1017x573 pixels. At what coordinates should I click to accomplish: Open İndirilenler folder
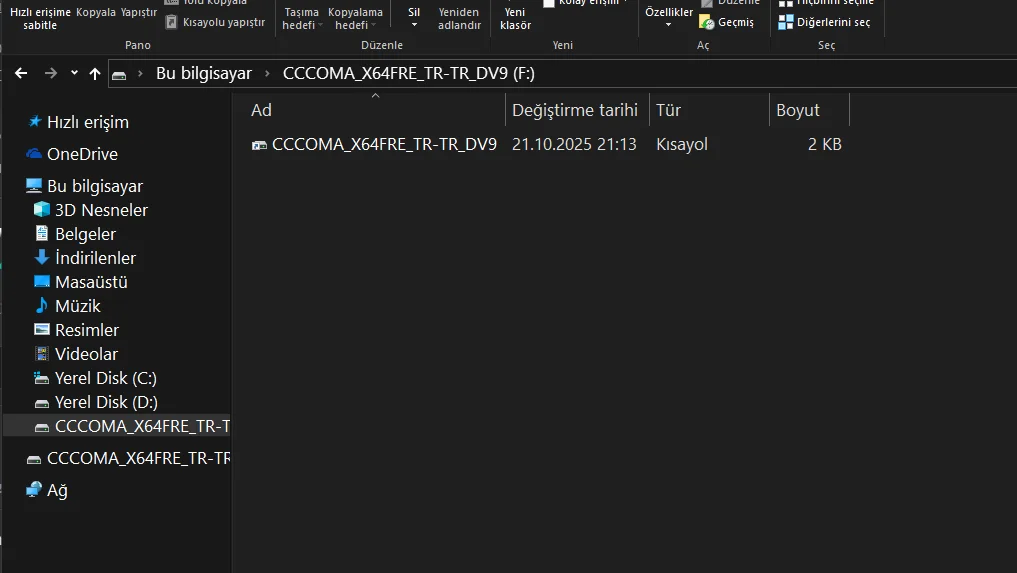coord(95,258)
